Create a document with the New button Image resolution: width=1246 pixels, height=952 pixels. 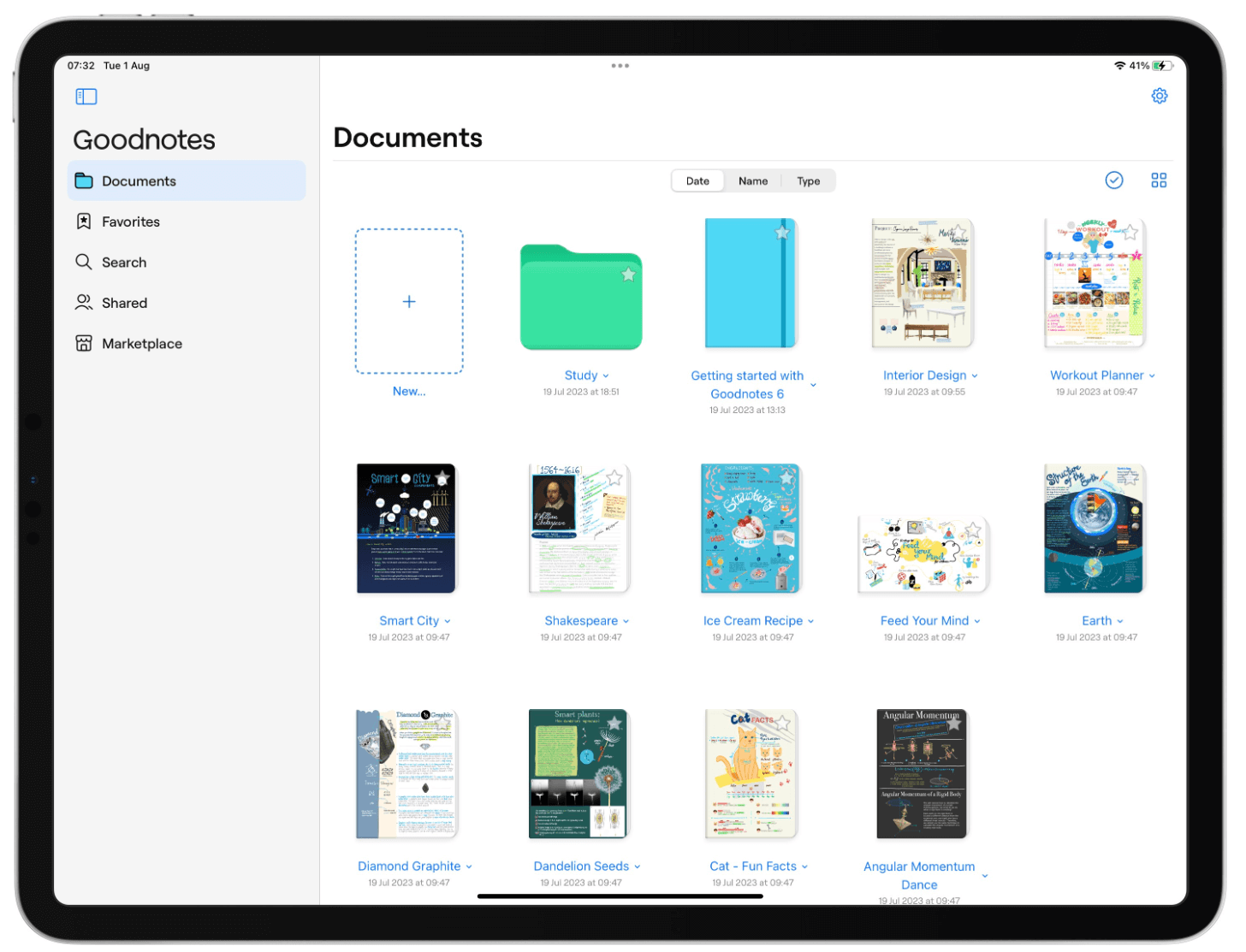click(409, 301)
